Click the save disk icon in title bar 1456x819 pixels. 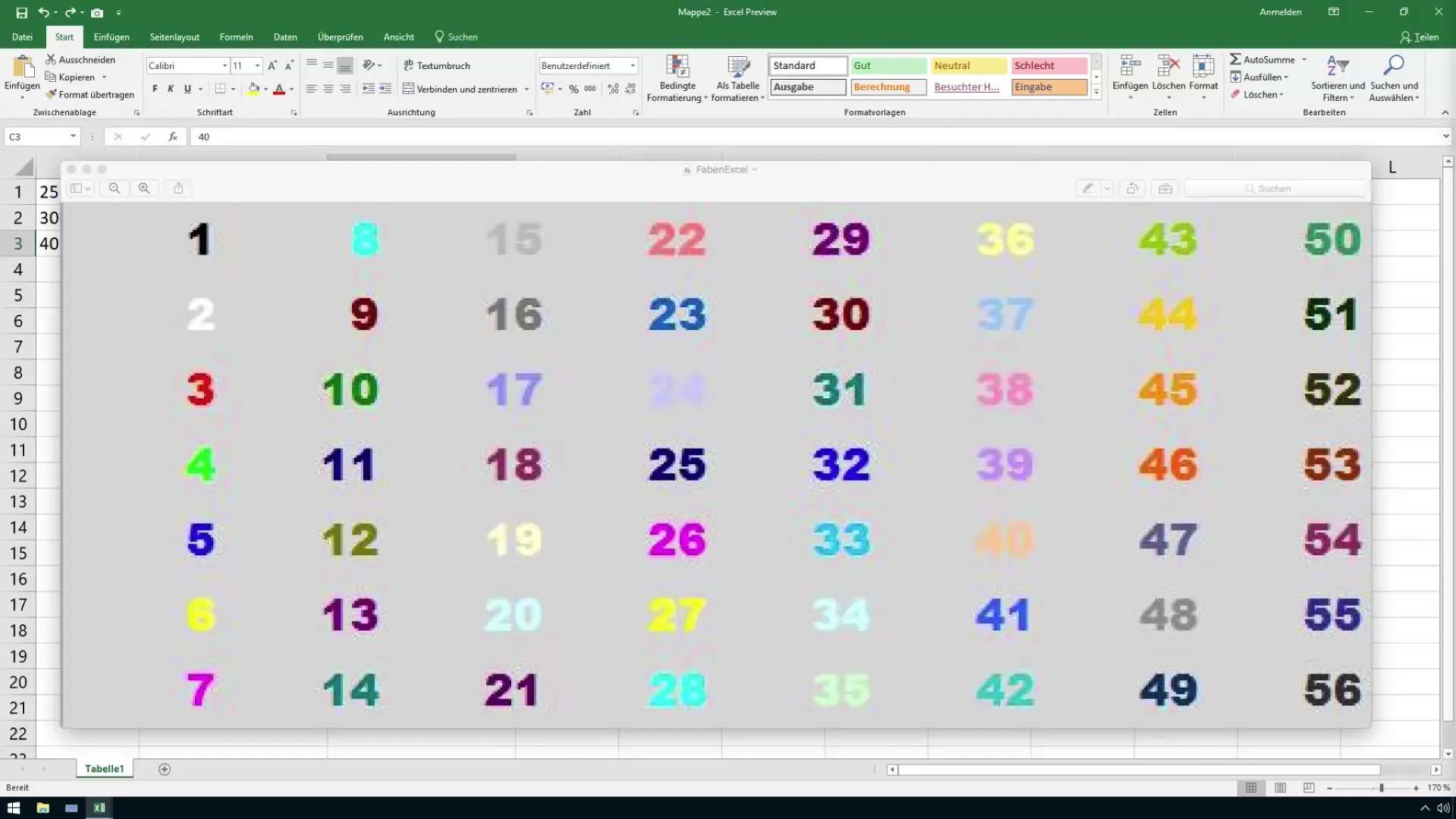(21, 12)
